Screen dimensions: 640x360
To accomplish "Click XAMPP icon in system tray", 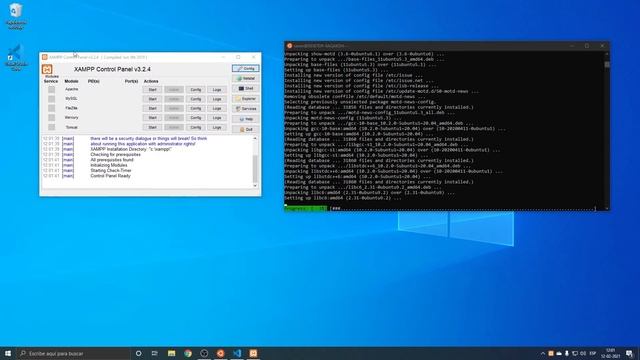I will pos(551,353).
